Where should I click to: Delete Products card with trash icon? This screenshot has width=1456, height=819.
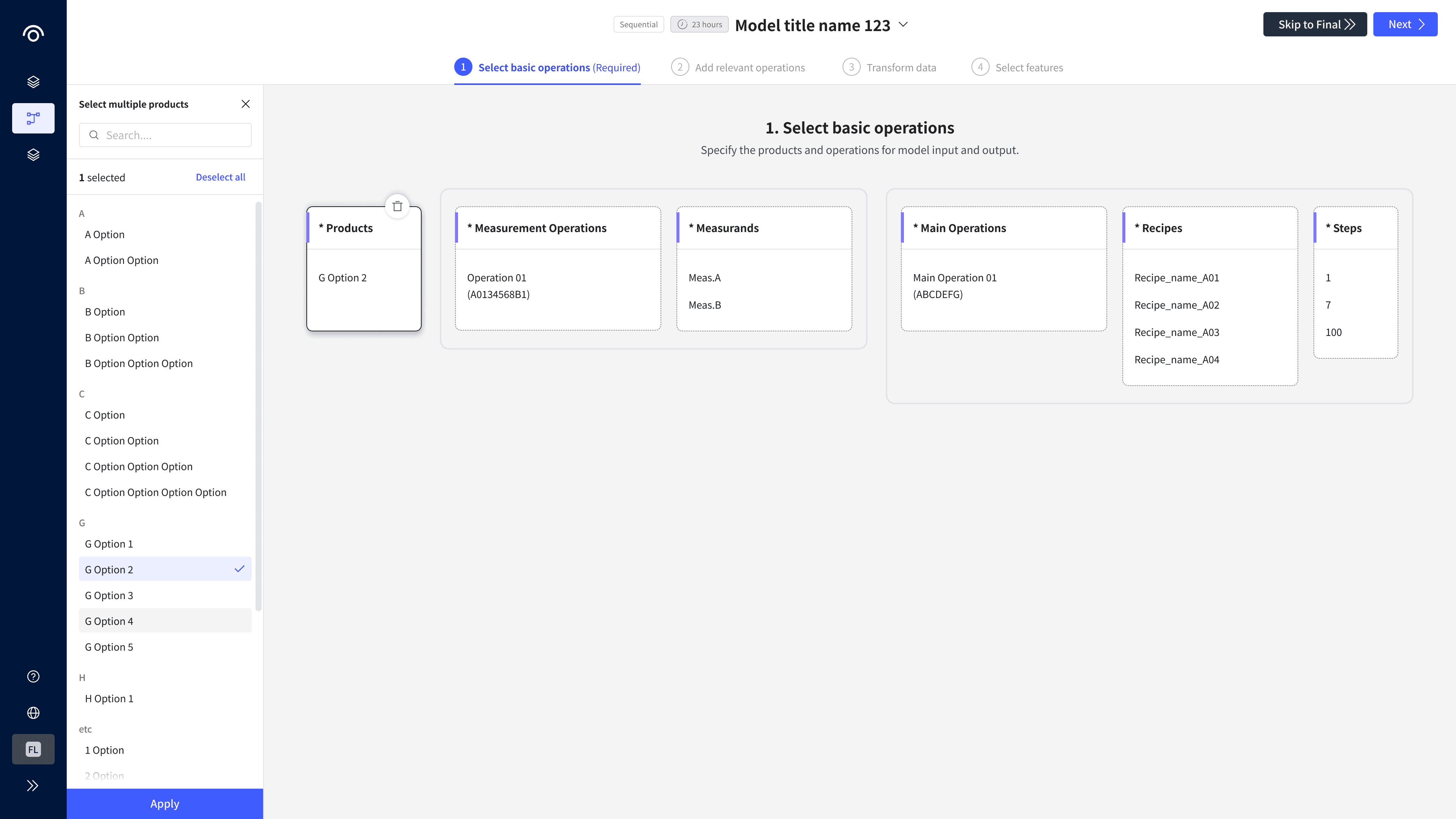pos(397,206)
